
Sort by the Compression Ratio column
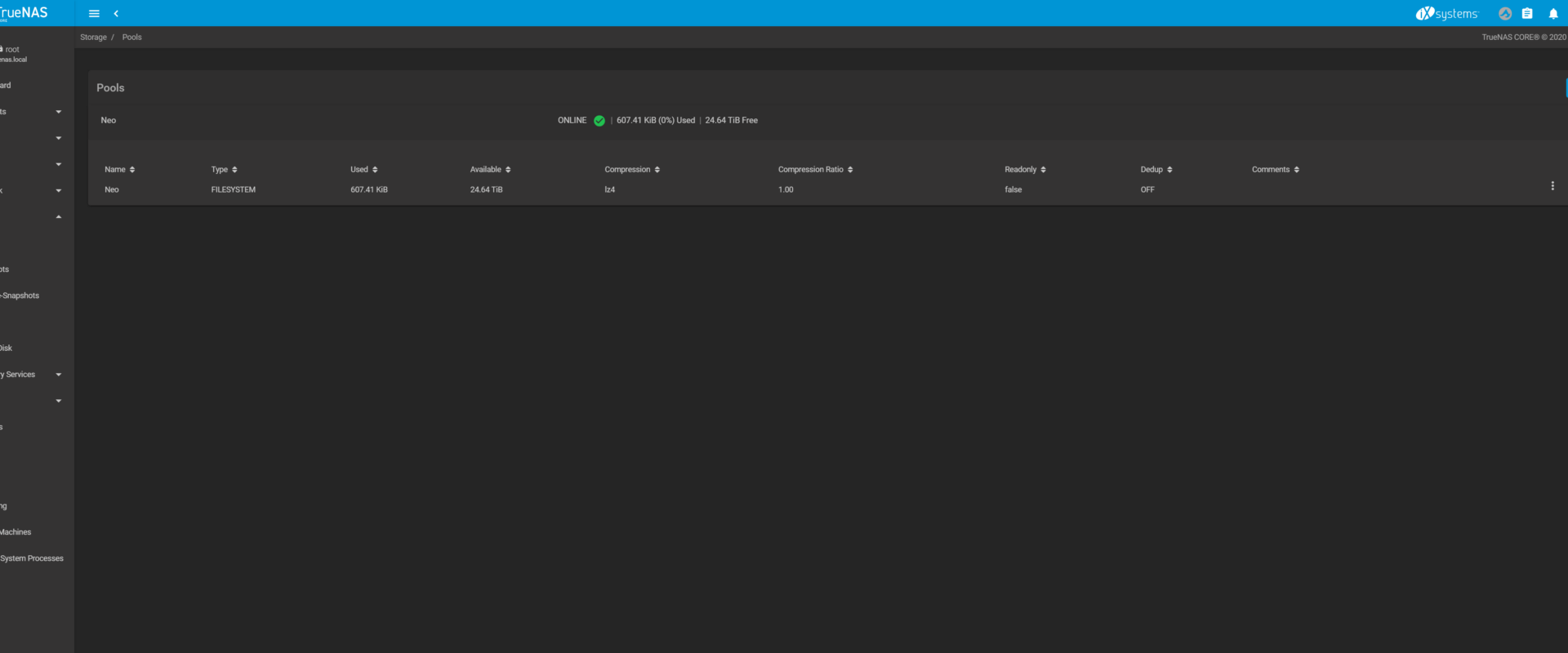[815, 170]
